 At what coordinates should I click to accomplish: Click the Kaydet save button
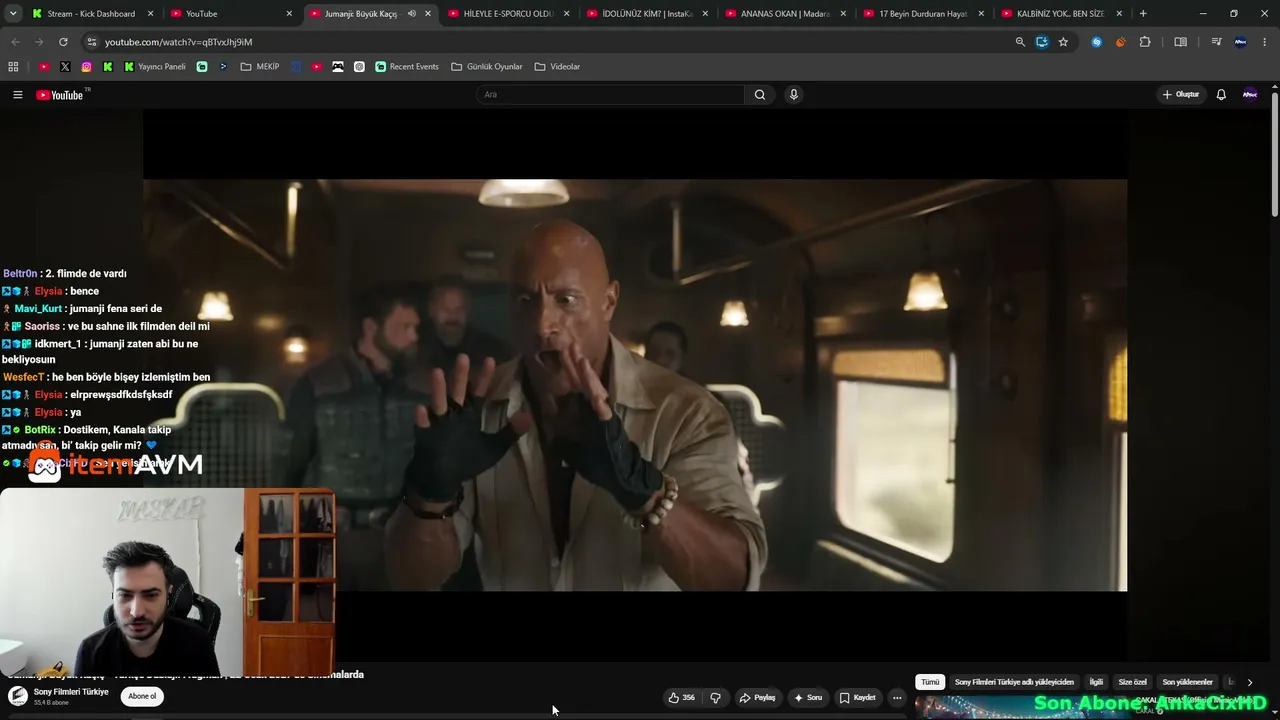(858, 698)
